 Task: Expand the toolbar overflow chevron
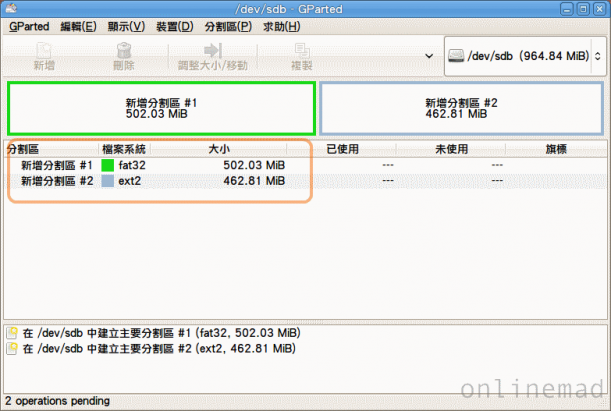(x=429, y=56)
